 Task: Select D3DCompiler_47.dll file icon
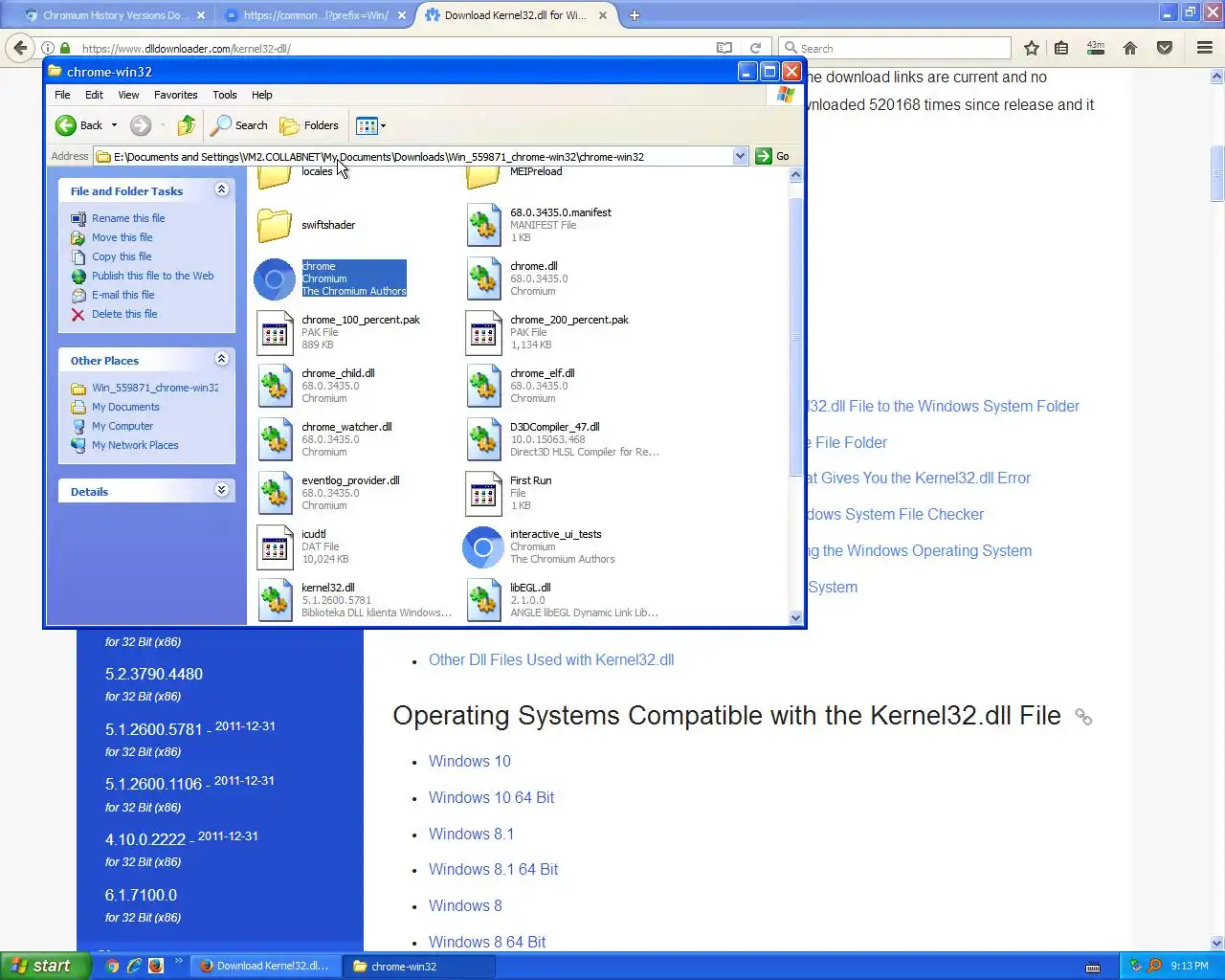[x=483, y=440]
